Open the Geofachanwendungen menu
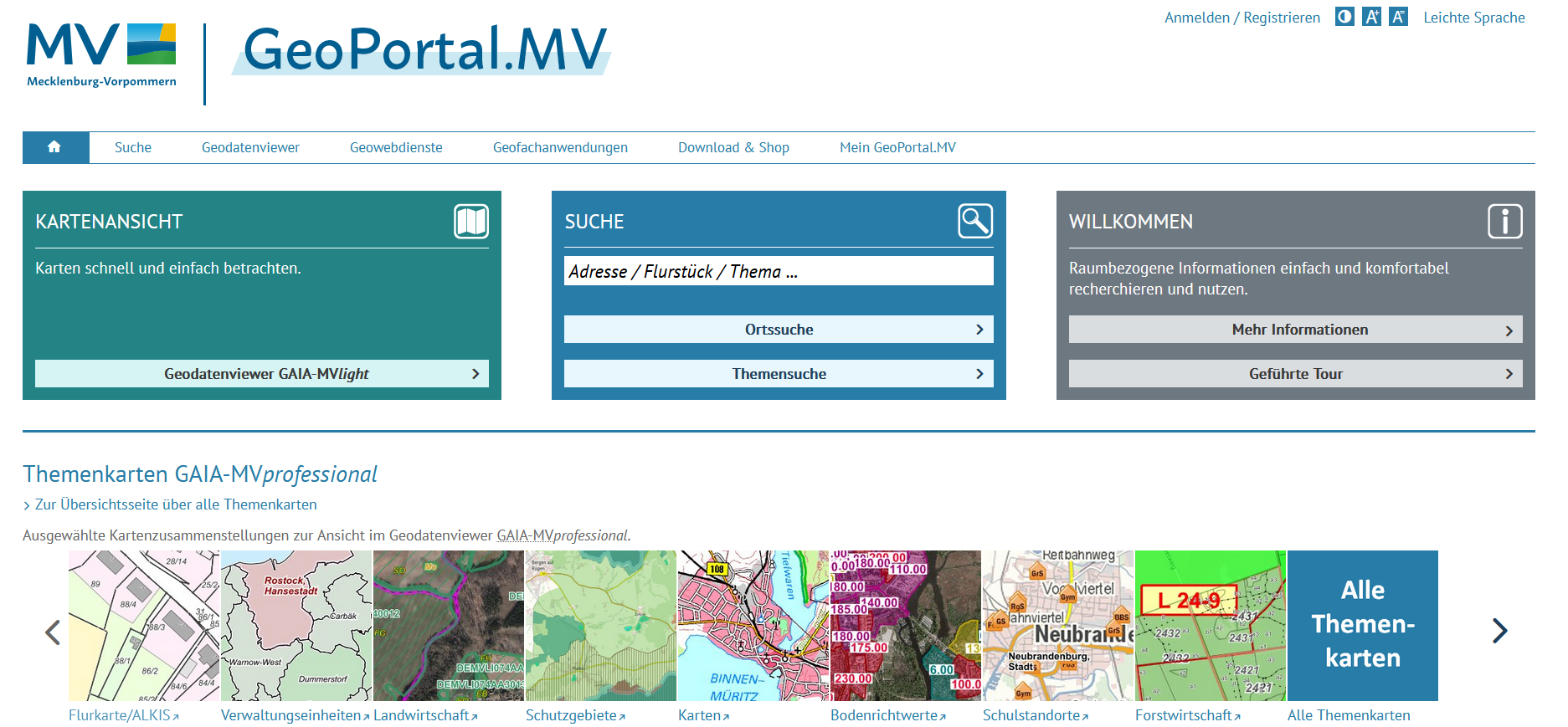This screenshot has width=1568, height=727. (x=560, y=147)
